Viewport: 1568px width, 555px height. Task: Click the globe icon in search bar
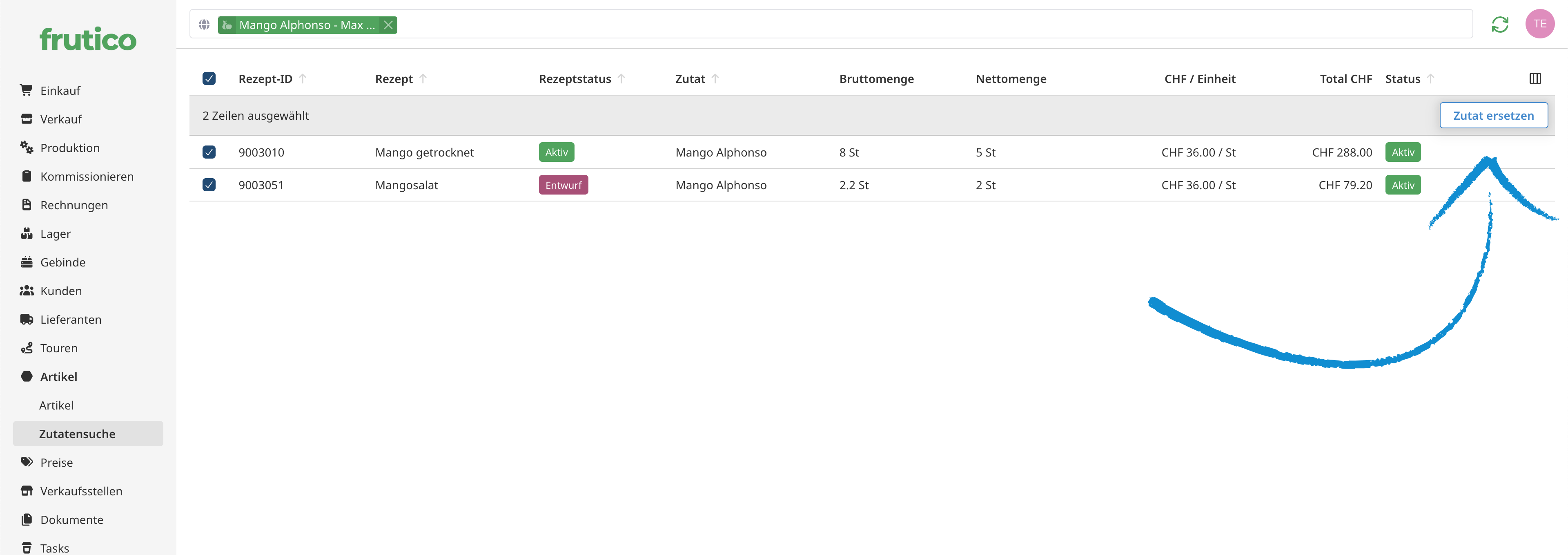[204, 25]
